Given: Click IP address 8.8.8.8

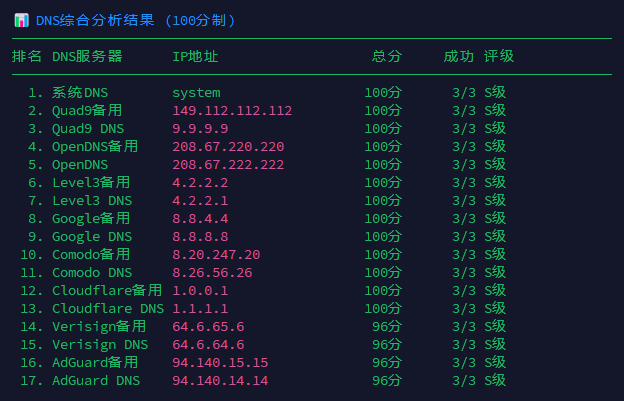Looking at the screenshot, I should coord(200,237).
